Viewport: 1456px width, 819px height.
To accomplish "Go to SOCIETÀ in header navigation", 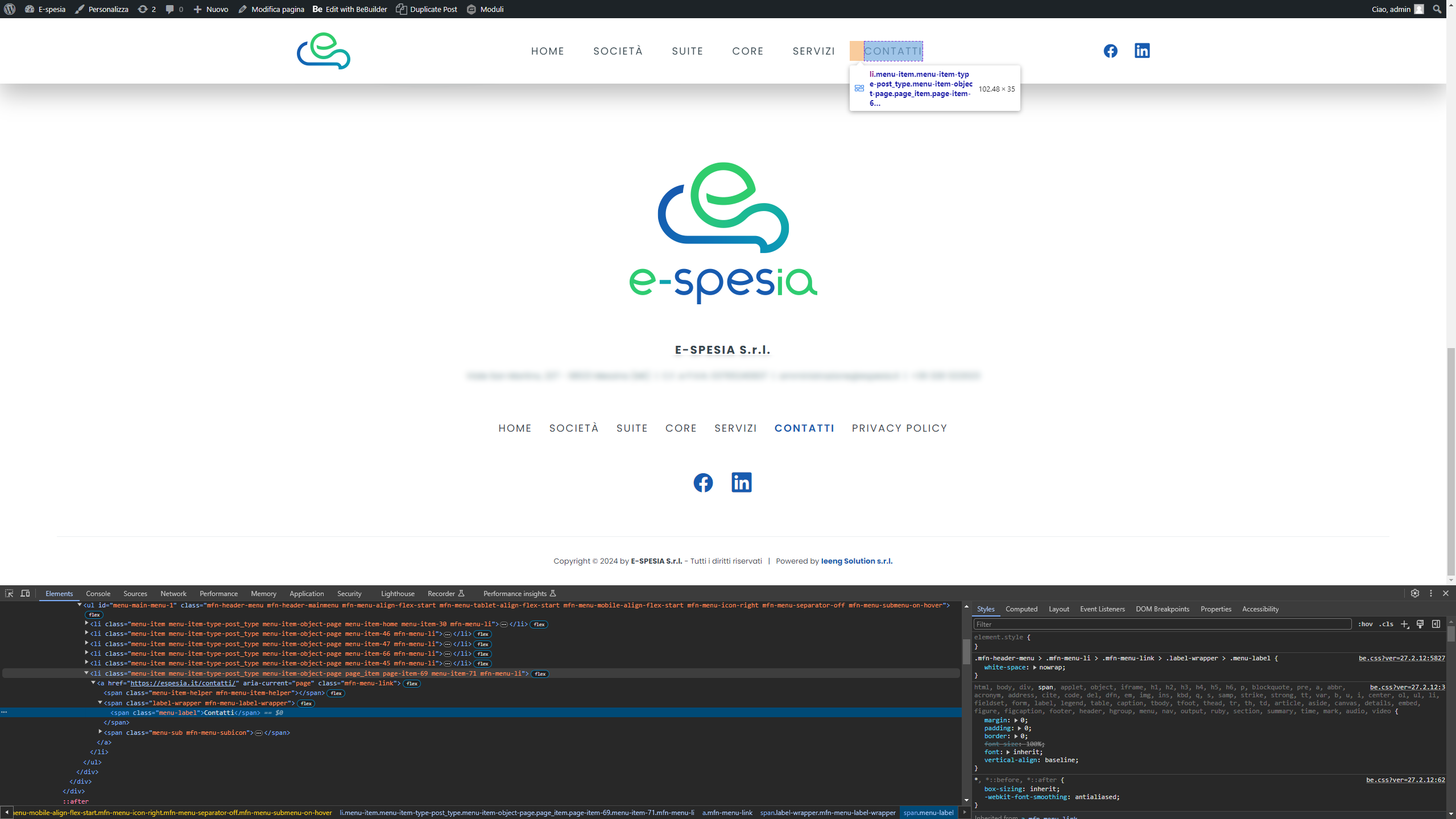I will 618,51.
